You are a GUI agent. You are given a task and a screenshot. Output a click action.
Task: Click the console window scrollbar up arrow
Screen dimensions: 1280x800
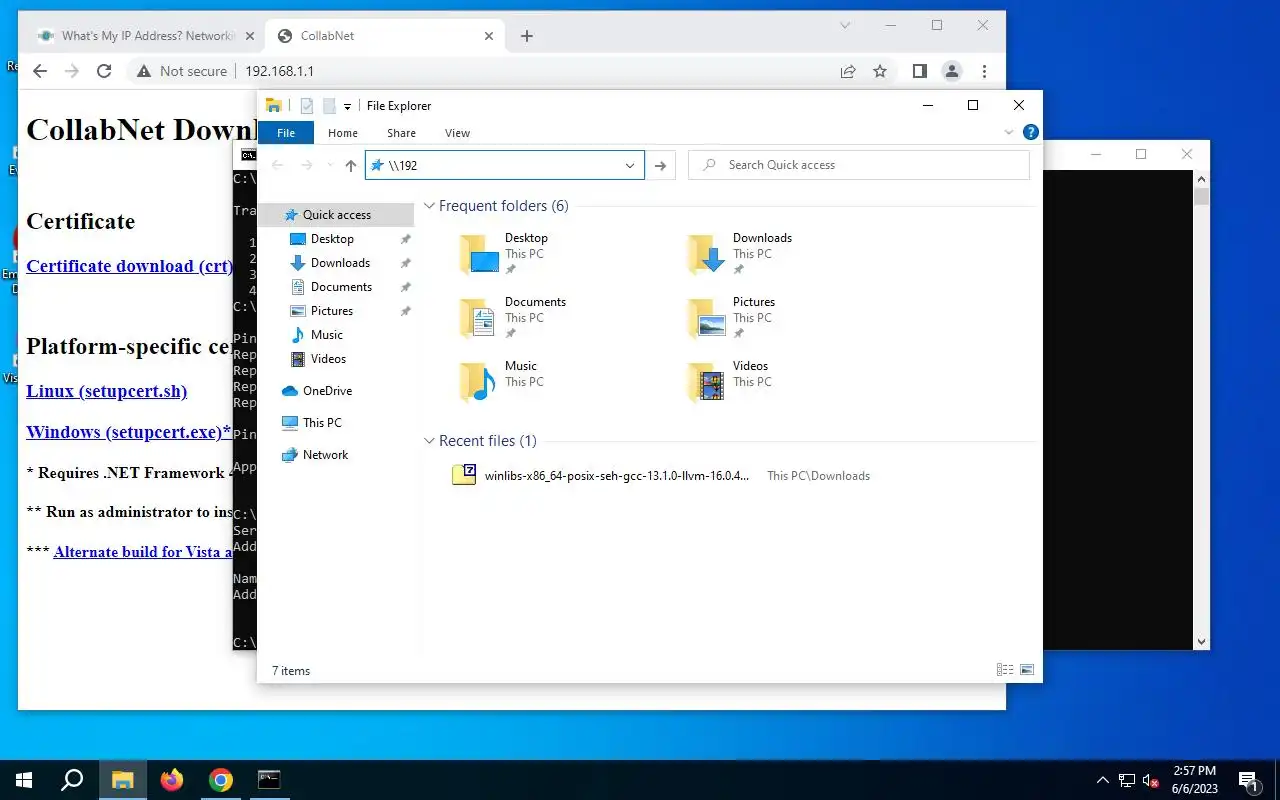1201,178
